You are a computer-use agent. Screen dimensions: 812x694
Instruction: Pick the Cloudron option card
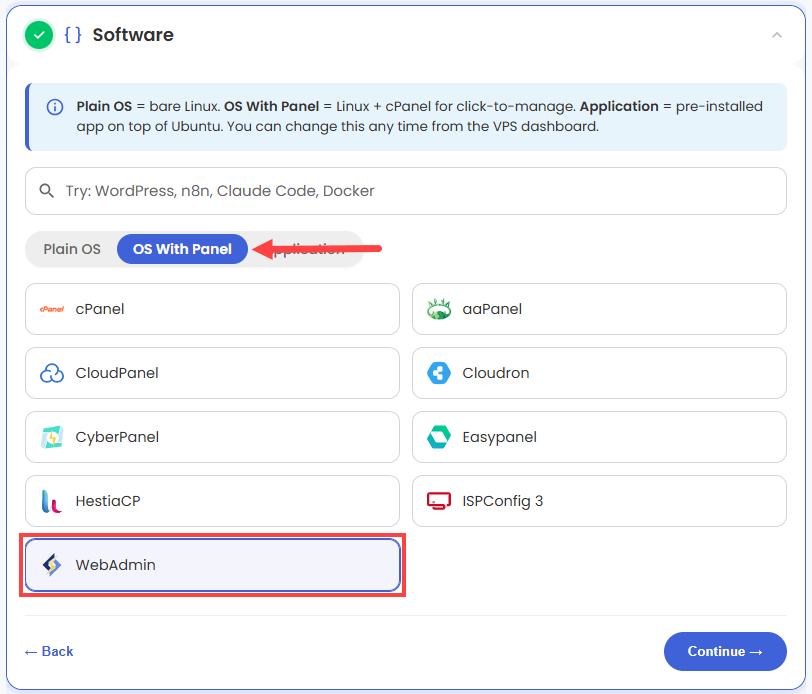pyautogui.click(x=600, y=373)
